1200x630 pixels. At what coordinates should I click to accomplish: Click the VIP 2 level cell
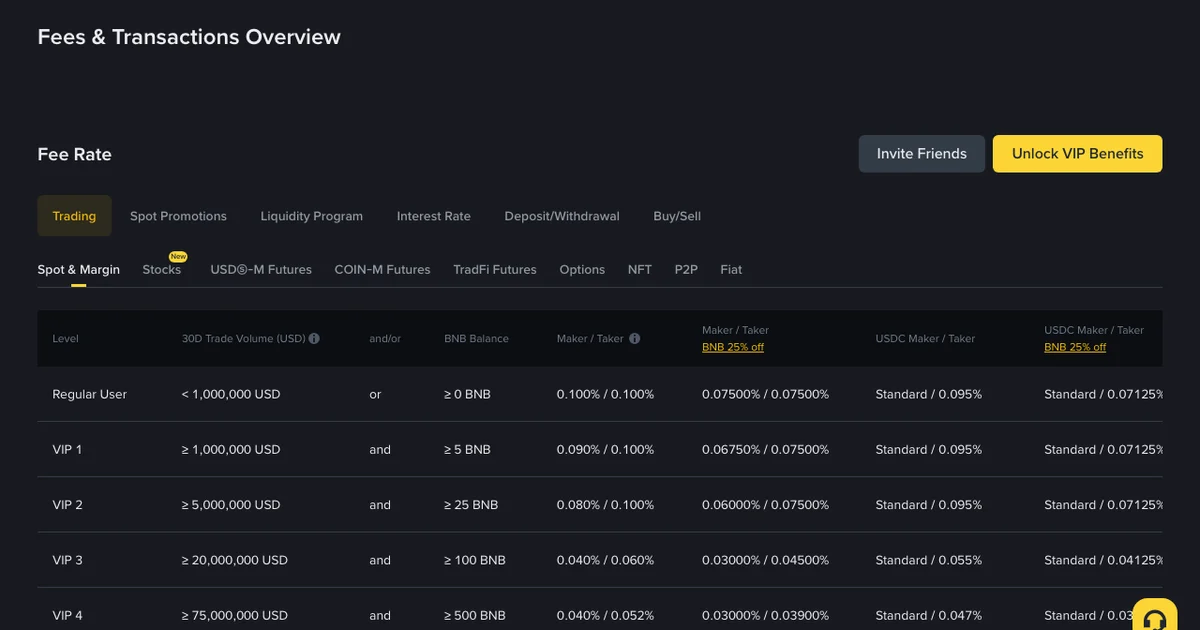(x=67, y=505)
